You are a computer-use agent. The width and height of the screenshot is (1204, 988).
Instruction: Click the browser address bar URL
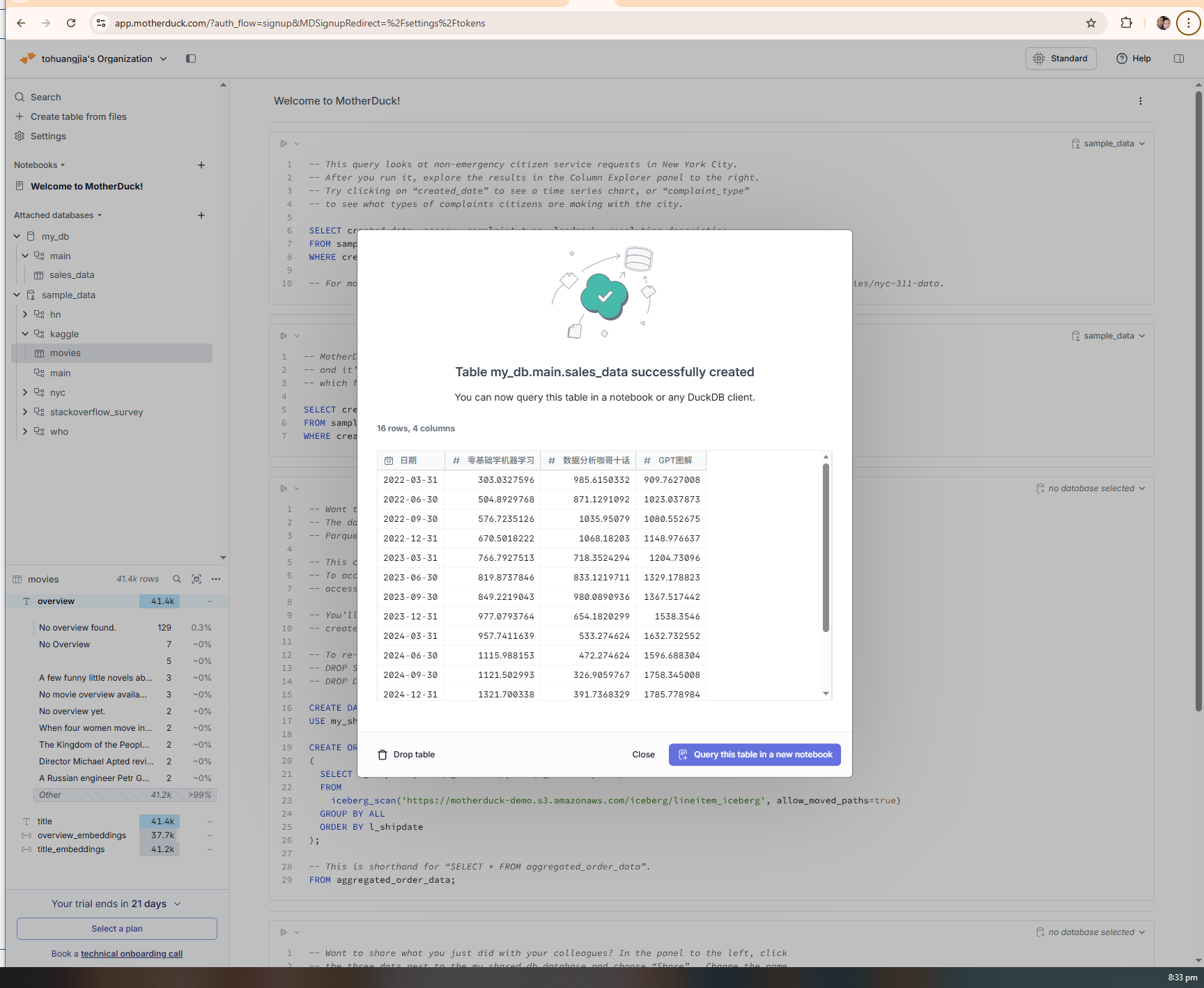(300, 23)
